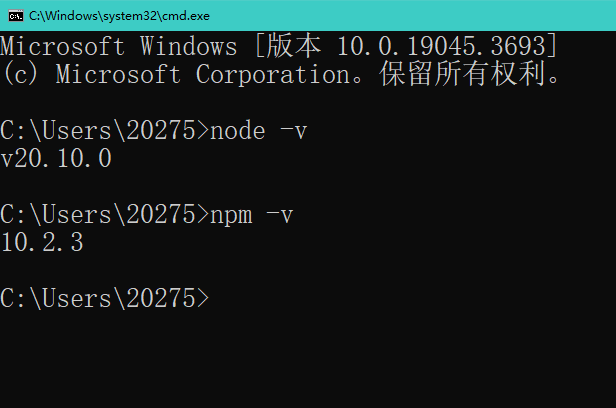Click the last empty C:\Users\20275> prompt
This screenshot has height=408, width=616.
[104, 298]
